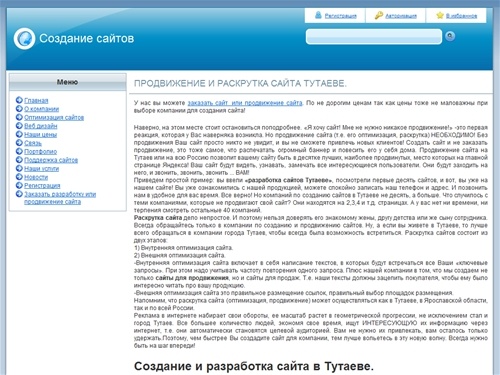500x375 pixels.
Task: Click the bullet icon beside О компании
Action: pyautogui.click(x=19, y=109)
